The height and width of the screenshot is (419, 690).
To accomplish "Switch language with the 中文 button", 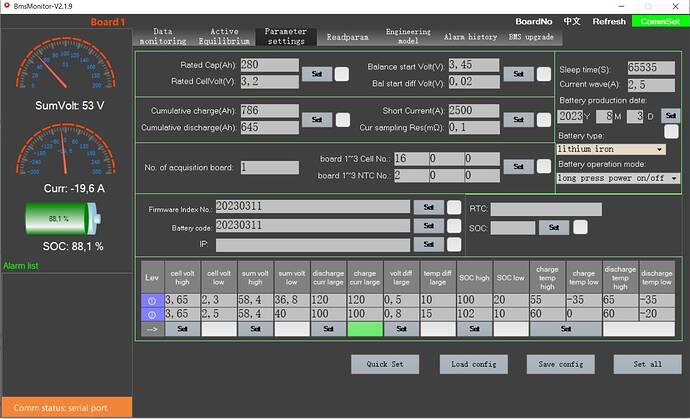I will coord(572,21).
